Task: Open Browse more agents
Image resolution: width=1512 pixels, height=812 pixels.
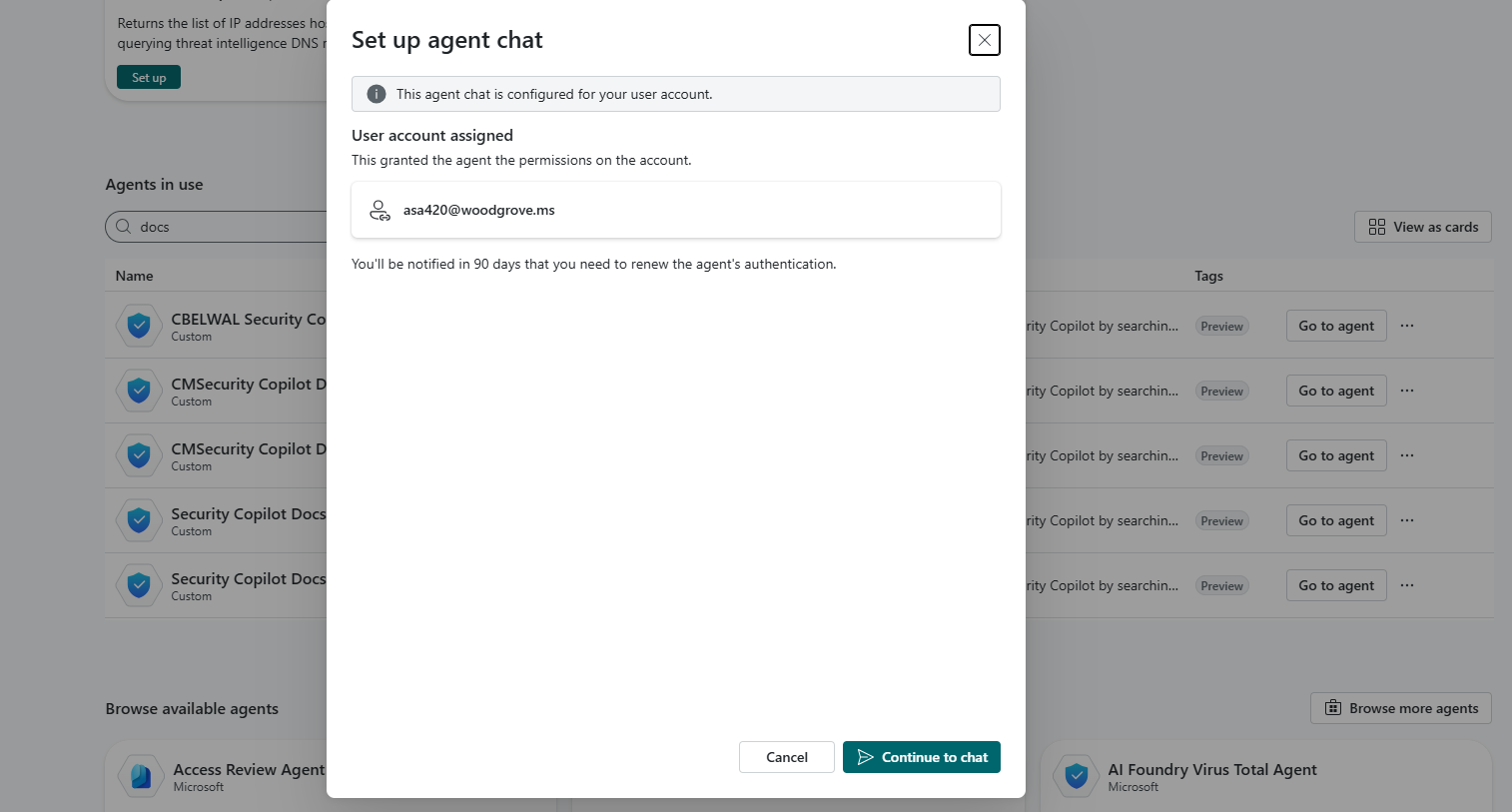Action: tap(1400, 708)
